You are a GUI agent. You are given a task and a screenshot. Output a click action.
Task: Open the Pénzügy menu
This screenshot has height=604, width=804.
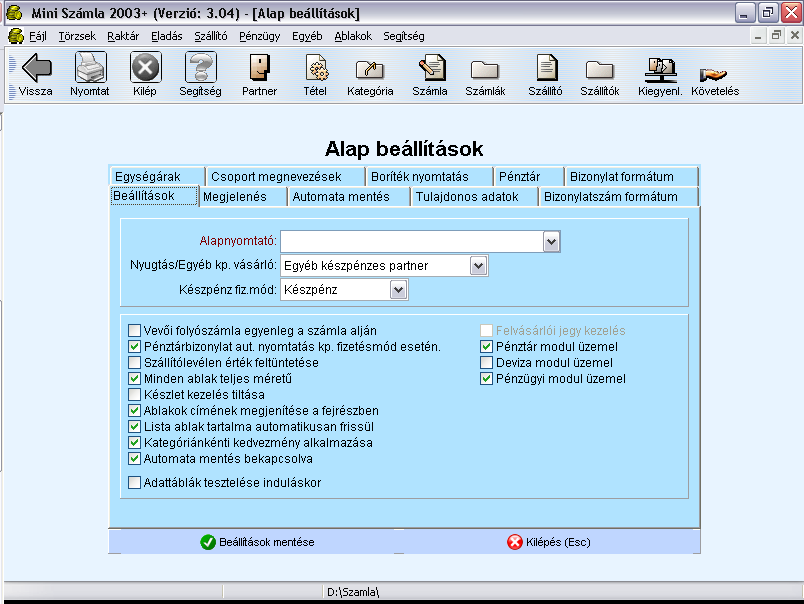[x=259, y=36]
